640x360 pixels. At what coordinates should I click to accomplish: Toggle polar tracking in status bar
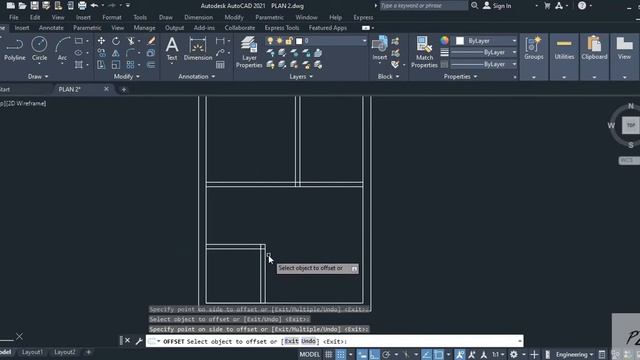point(386,354)
